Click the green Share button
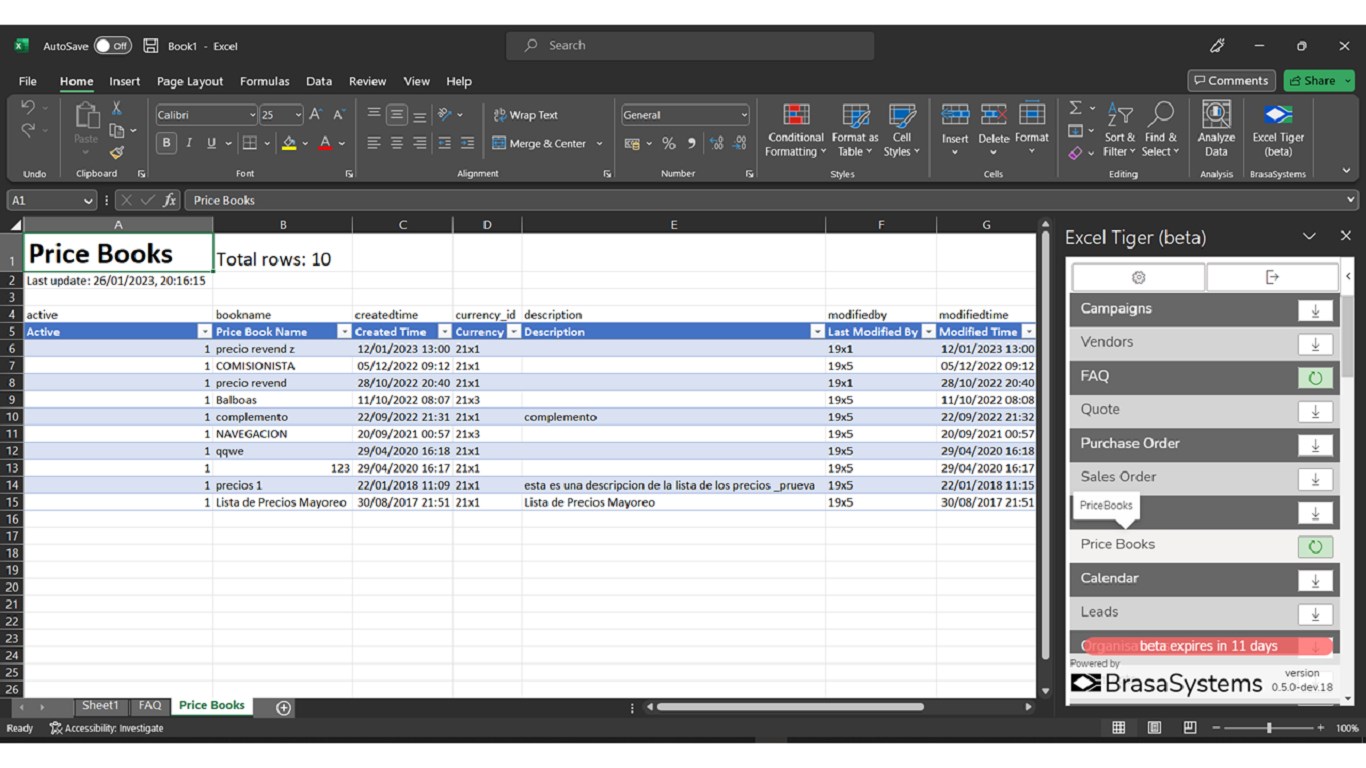 click(x=1319, y=81)
